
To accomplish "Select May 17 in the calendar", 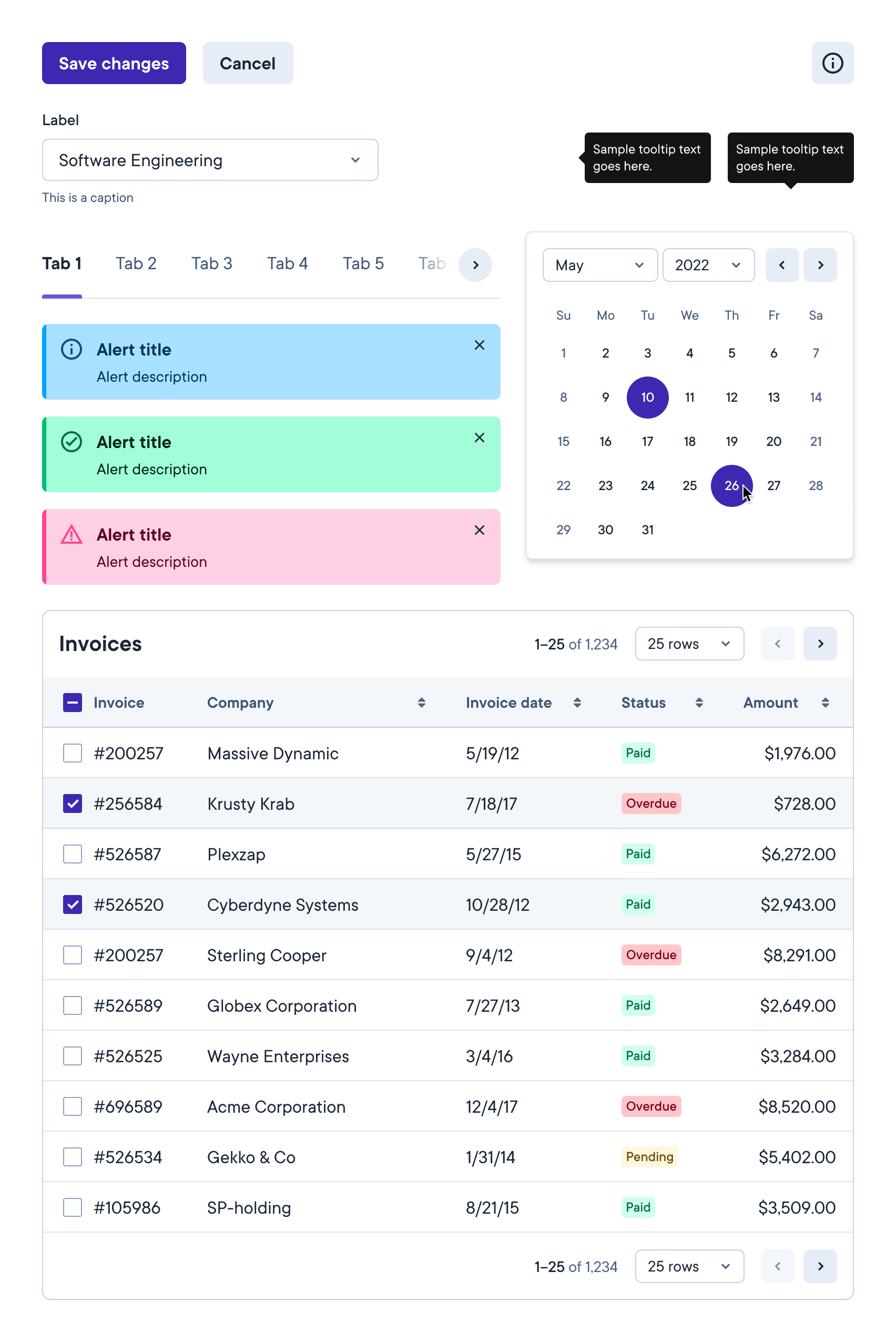I will [647, 441].
